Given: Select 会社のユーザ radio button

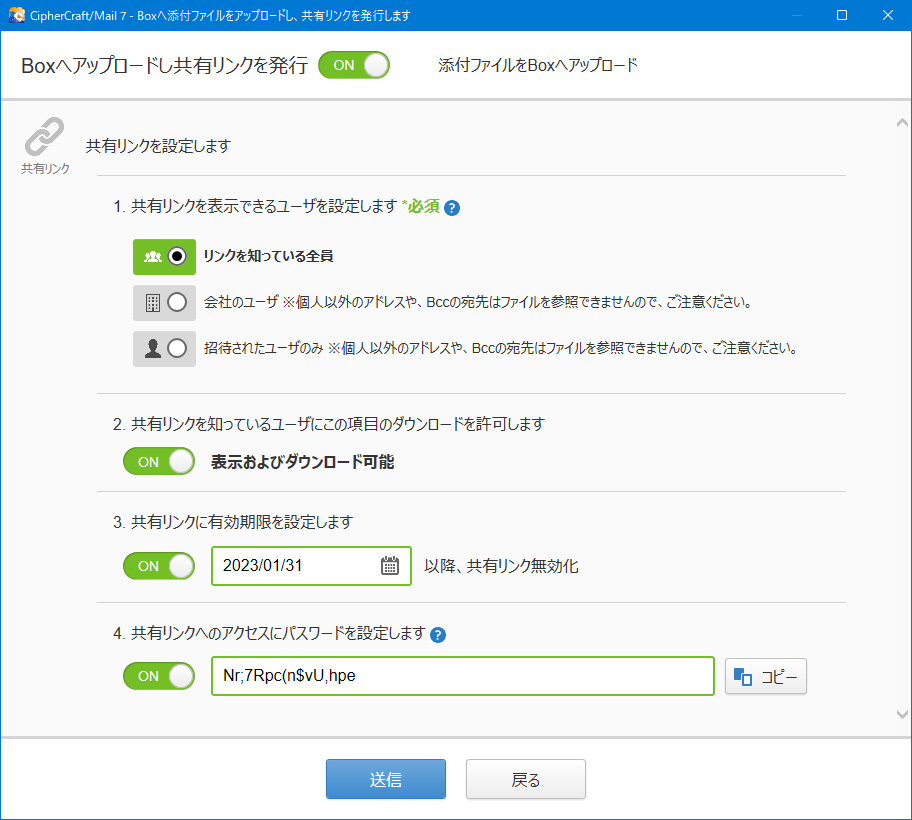Looking at the screenshot, I should tap(177, 302).
